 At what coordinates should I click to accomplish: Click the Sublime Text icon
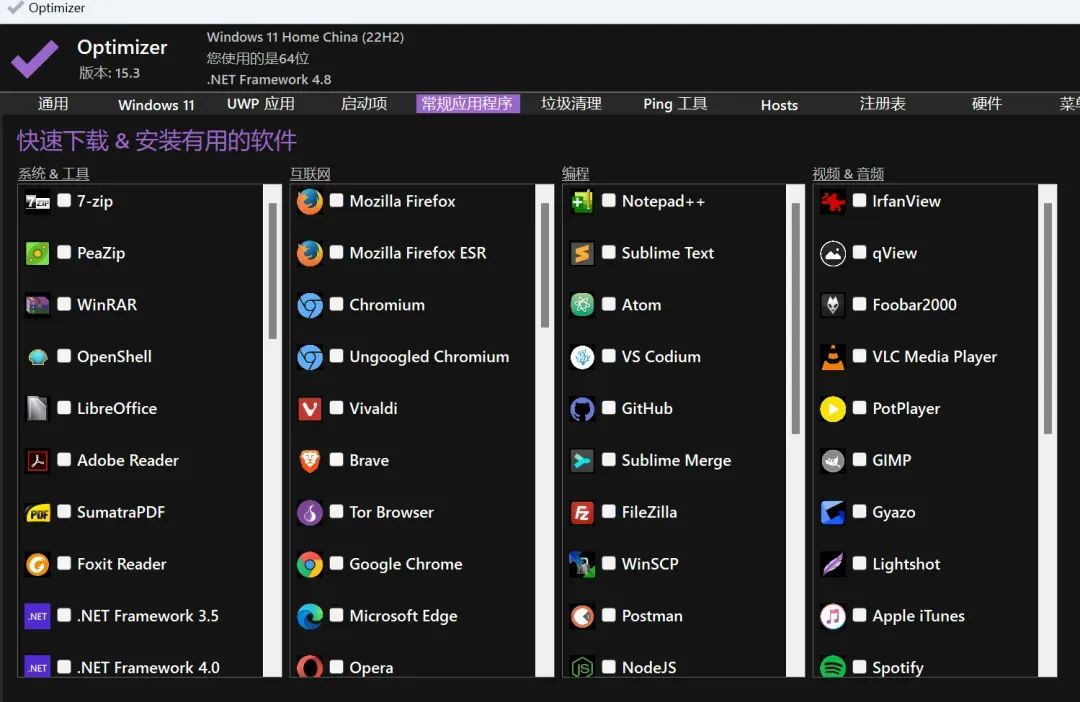pos(582,253)
